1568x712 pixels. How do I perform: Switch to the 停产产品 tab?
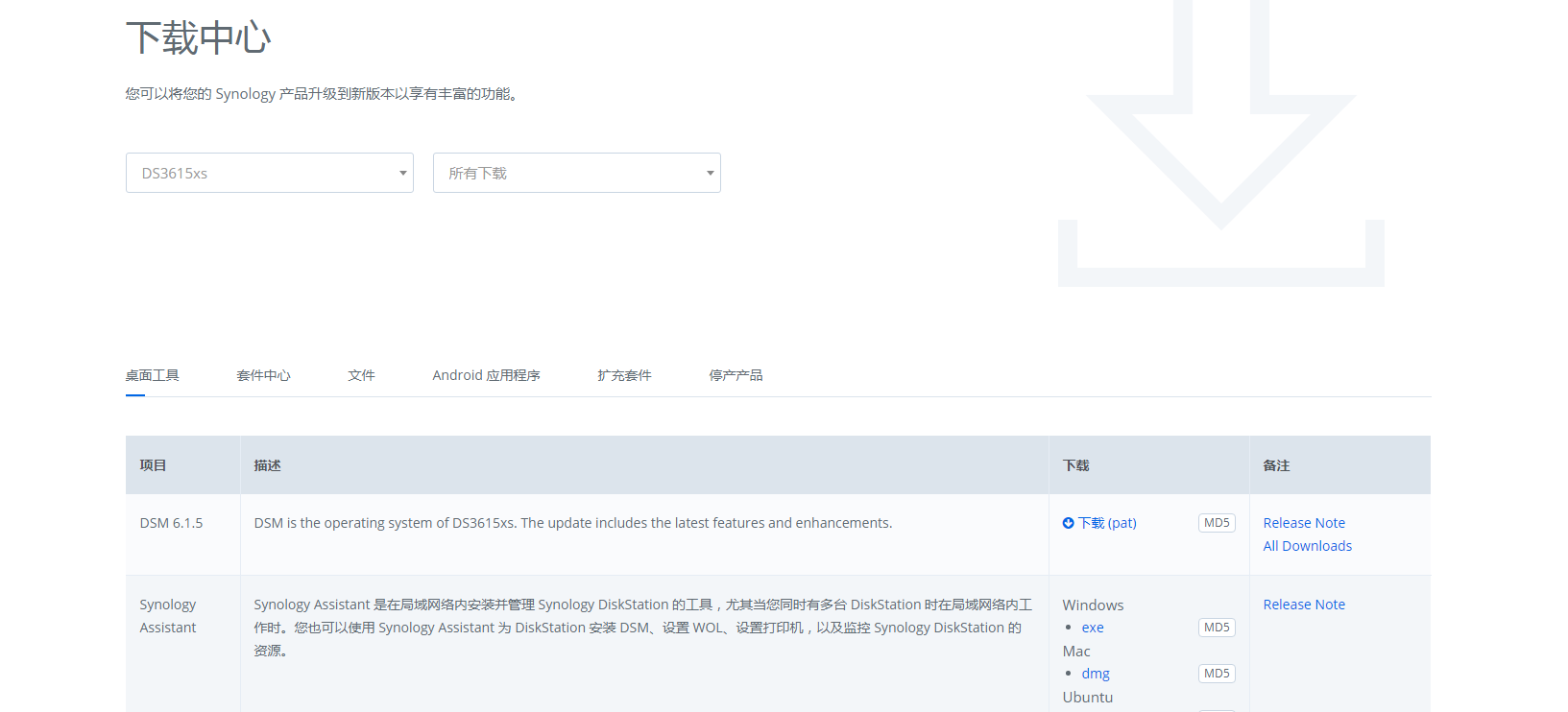pos(736,375)
